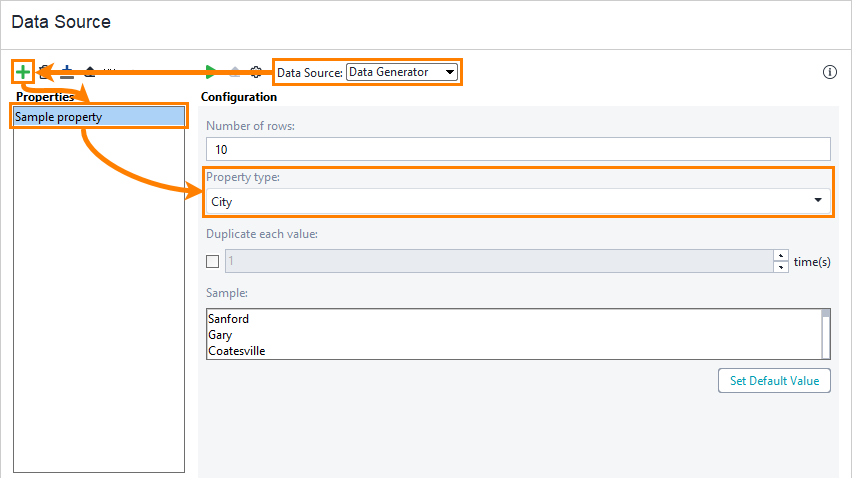Increase duplicate count with the up stepper arrow
This screenshot has width=852, height=478.
(x=780, y=256)
